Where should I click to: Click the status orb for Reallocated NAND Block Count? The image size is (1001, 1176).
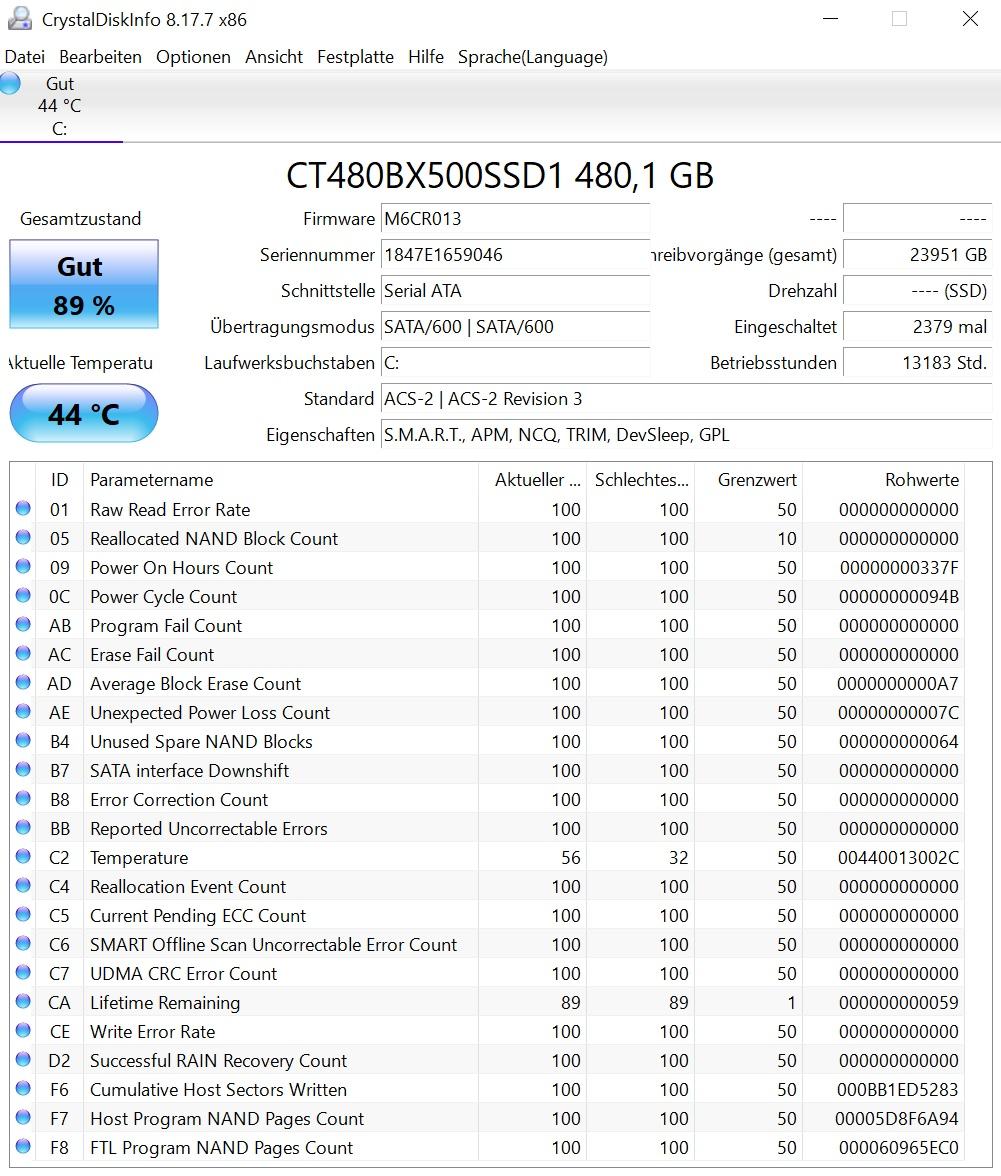tap(23, 538)
